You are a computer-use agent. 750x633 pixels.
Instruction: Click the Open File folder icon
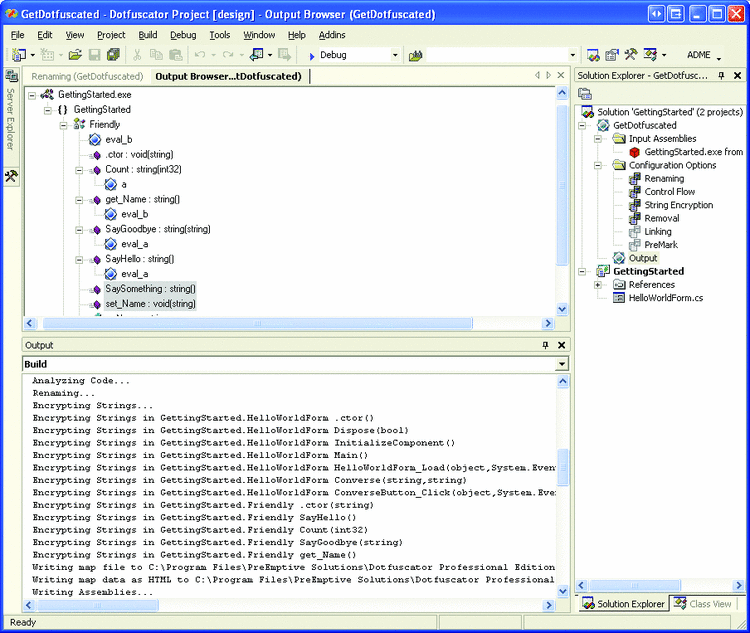75,55
